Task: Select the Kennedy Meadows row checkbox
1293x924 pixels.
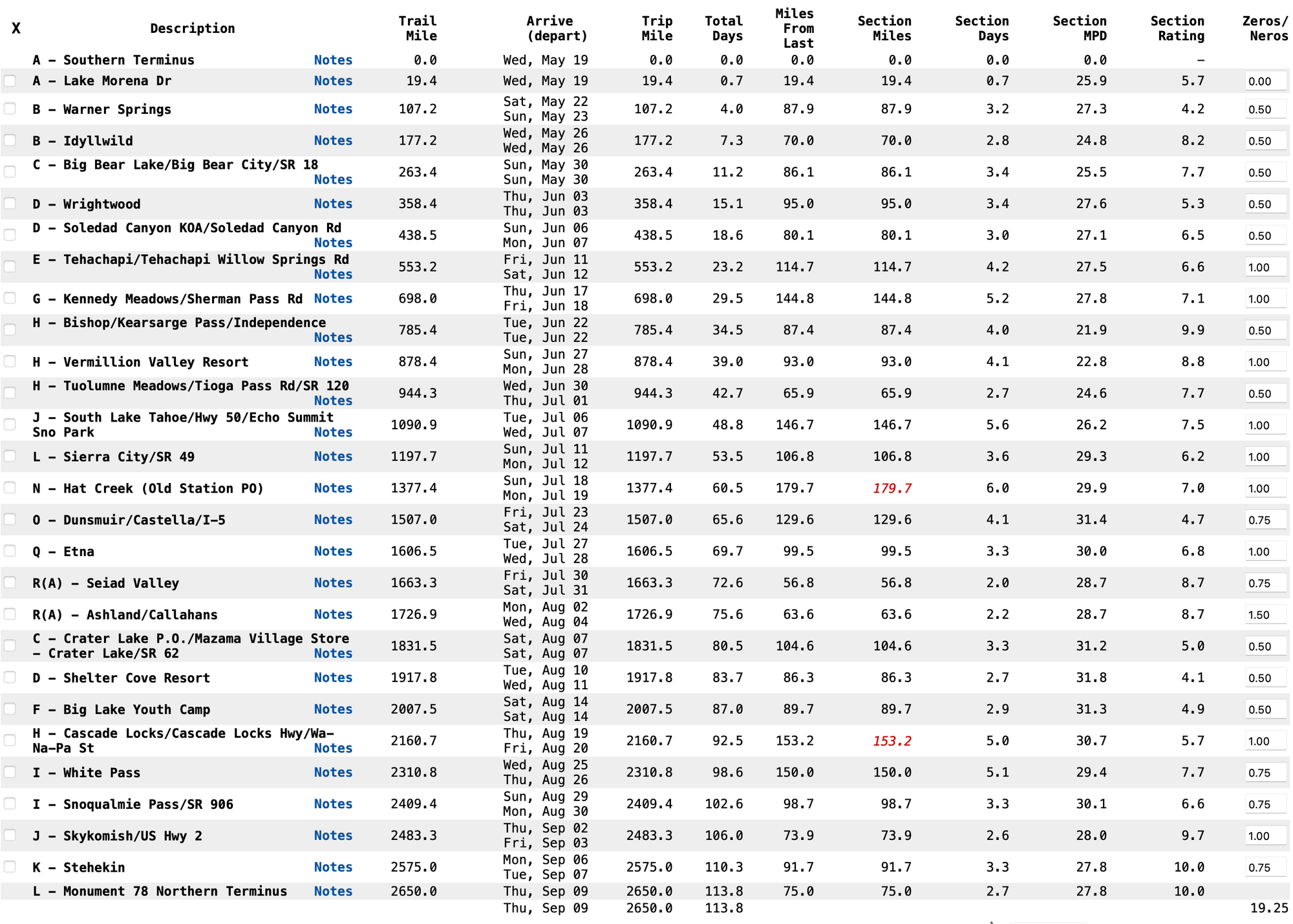Action: [x=10, y=298]
